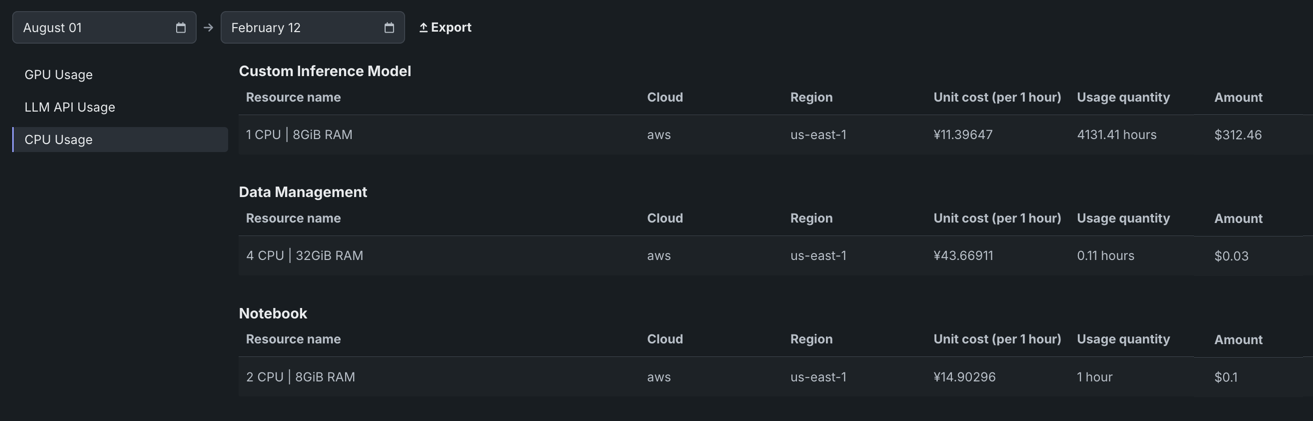Click the Export upload arrow icon
The height and width of the screenshot is (421, 1313).
click(423, 28)
